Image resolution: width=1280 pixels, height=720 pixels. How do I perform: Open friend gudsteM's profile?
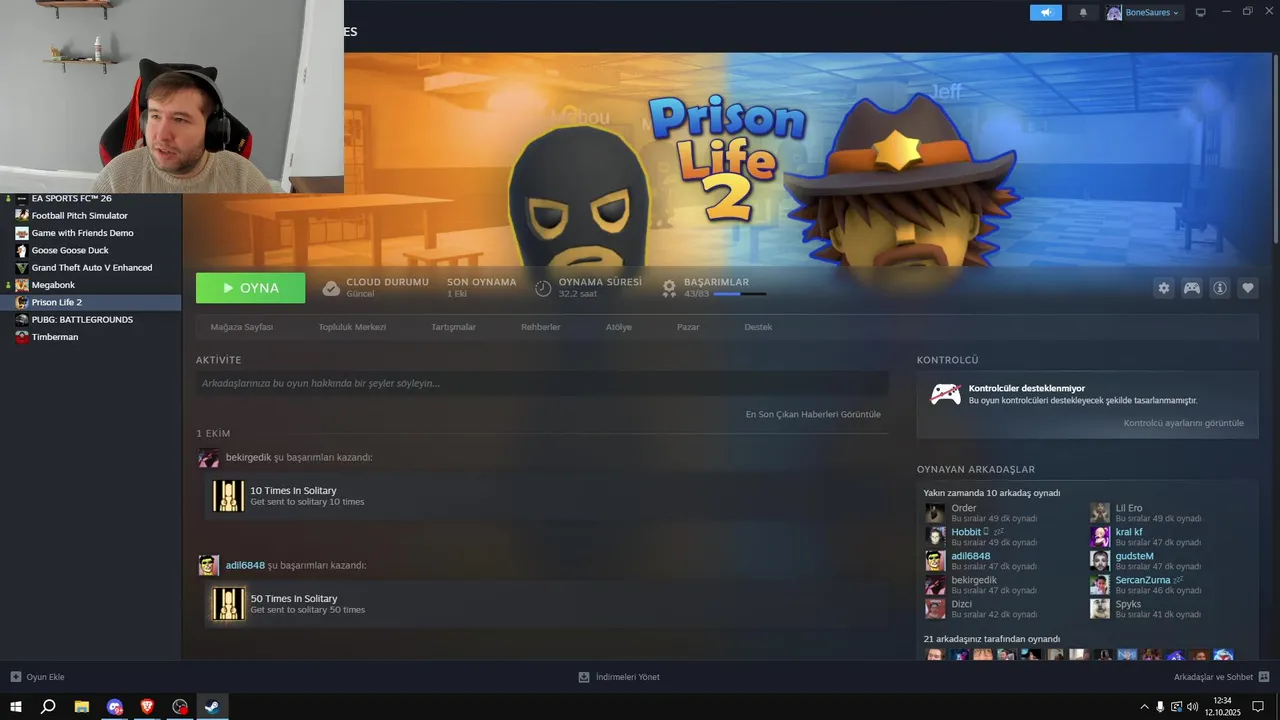coord(1135,556)
